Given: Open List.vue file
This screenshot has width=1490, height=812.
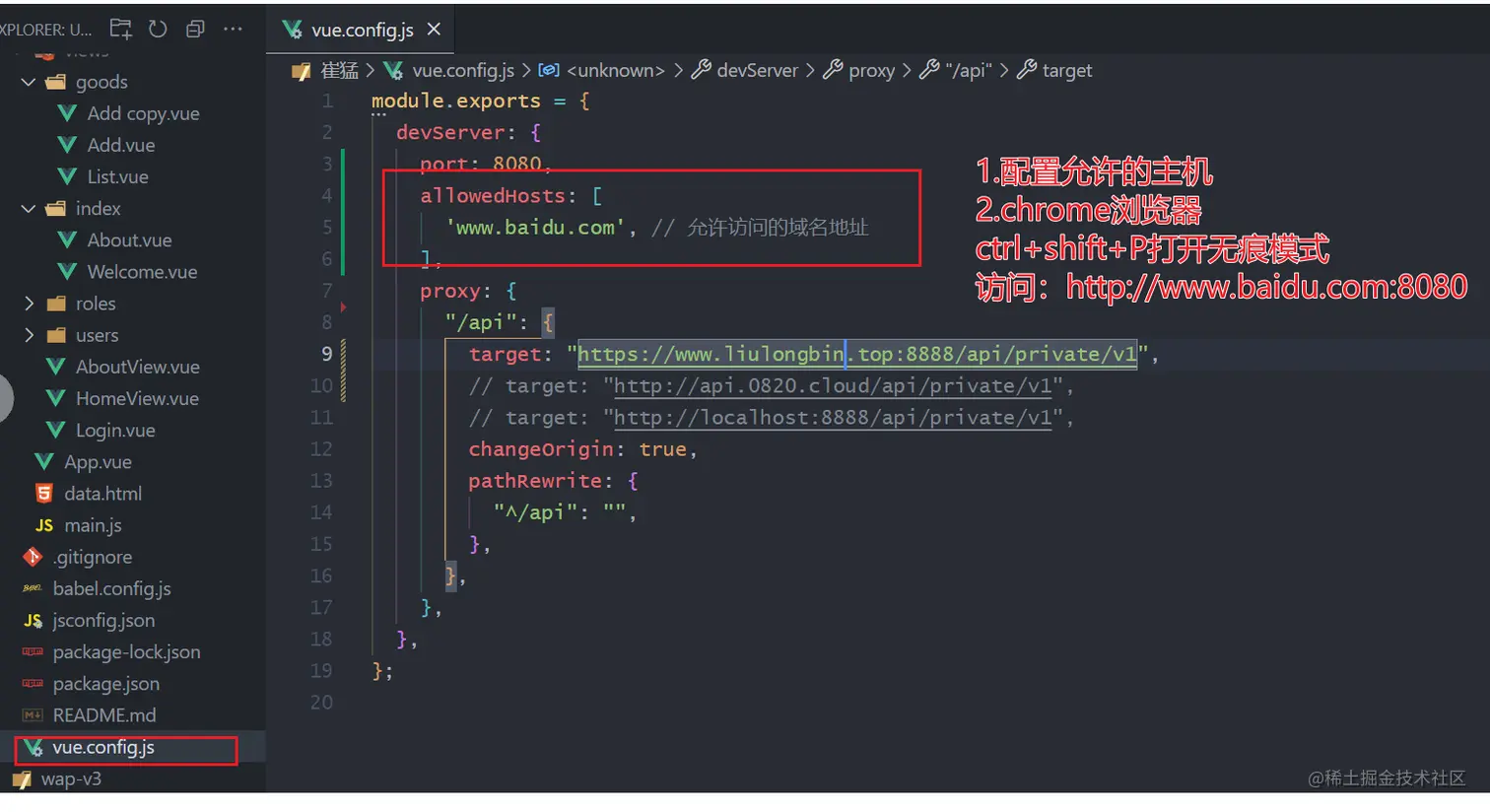Looking at the screenshot, I should coord(117,176).
